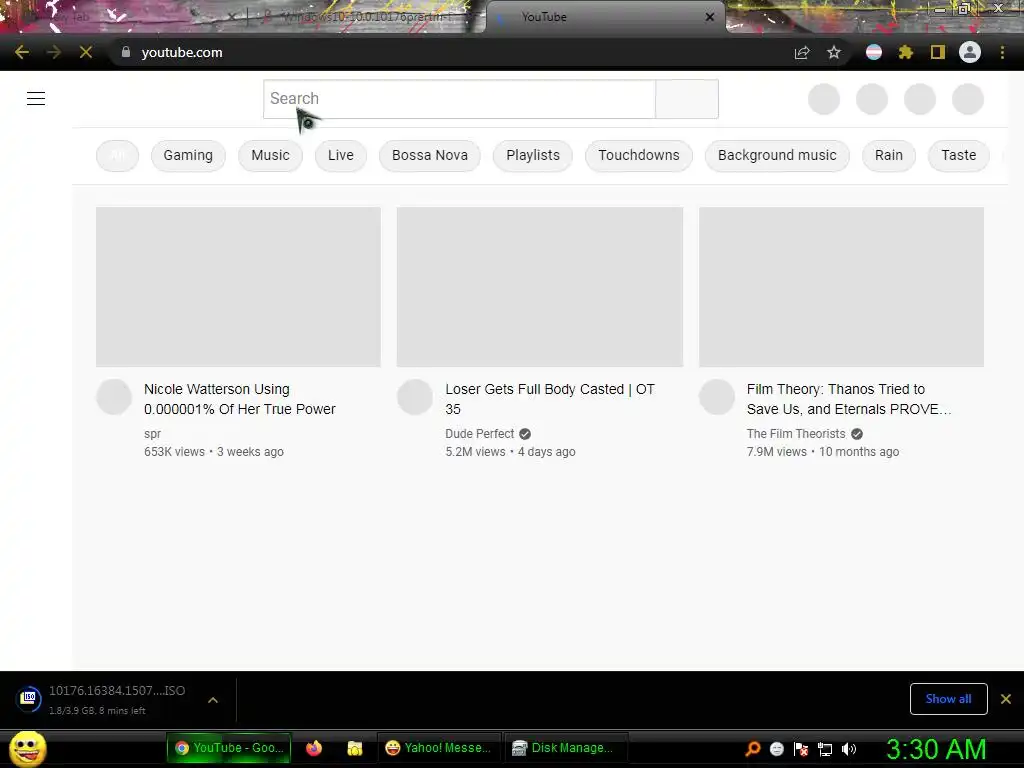Screen dimensions: 1024x768
Task: Click the browser forward arrow
Action: click(x=54, y=52)
